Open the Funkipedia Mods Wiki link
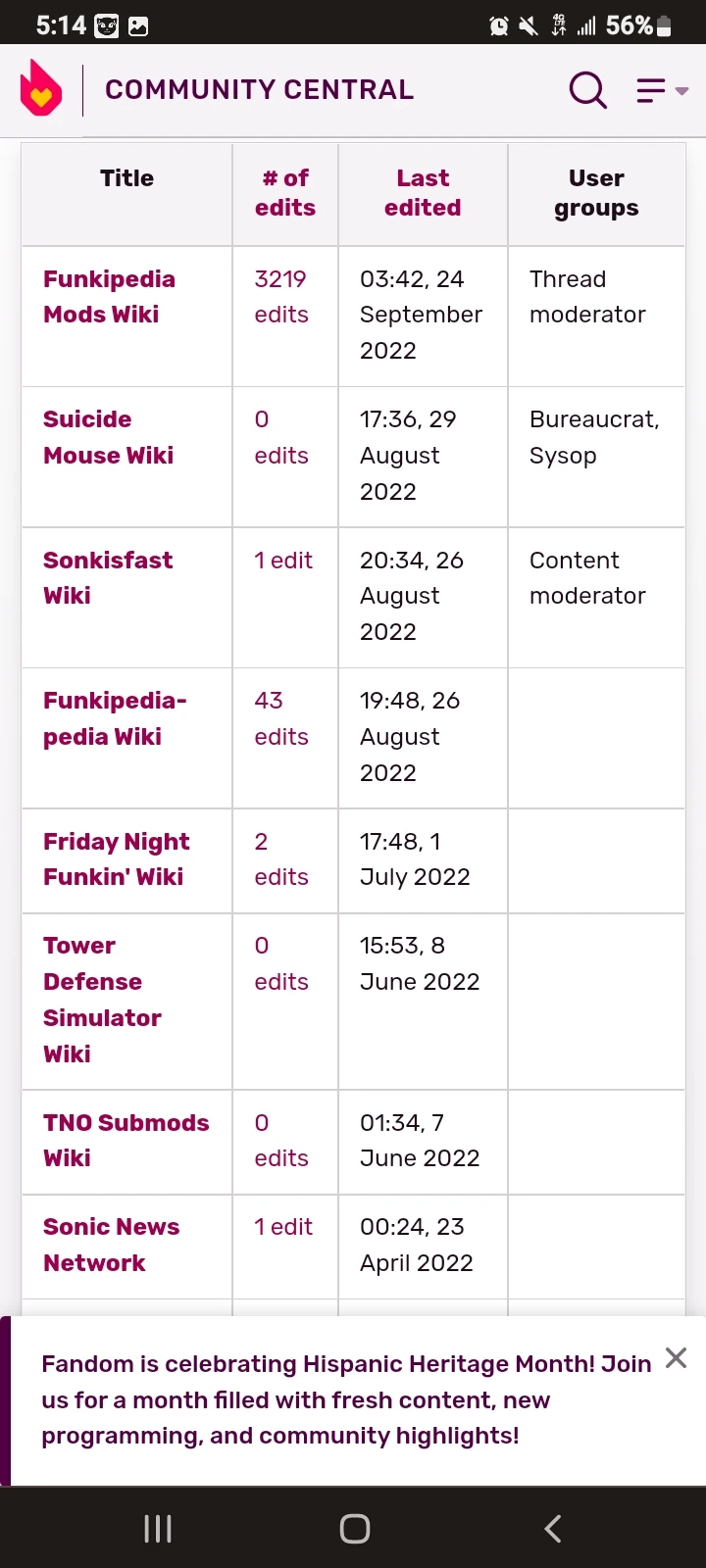Image resolution: width=706 pixels, height=1568 pixels. point(109,296)
